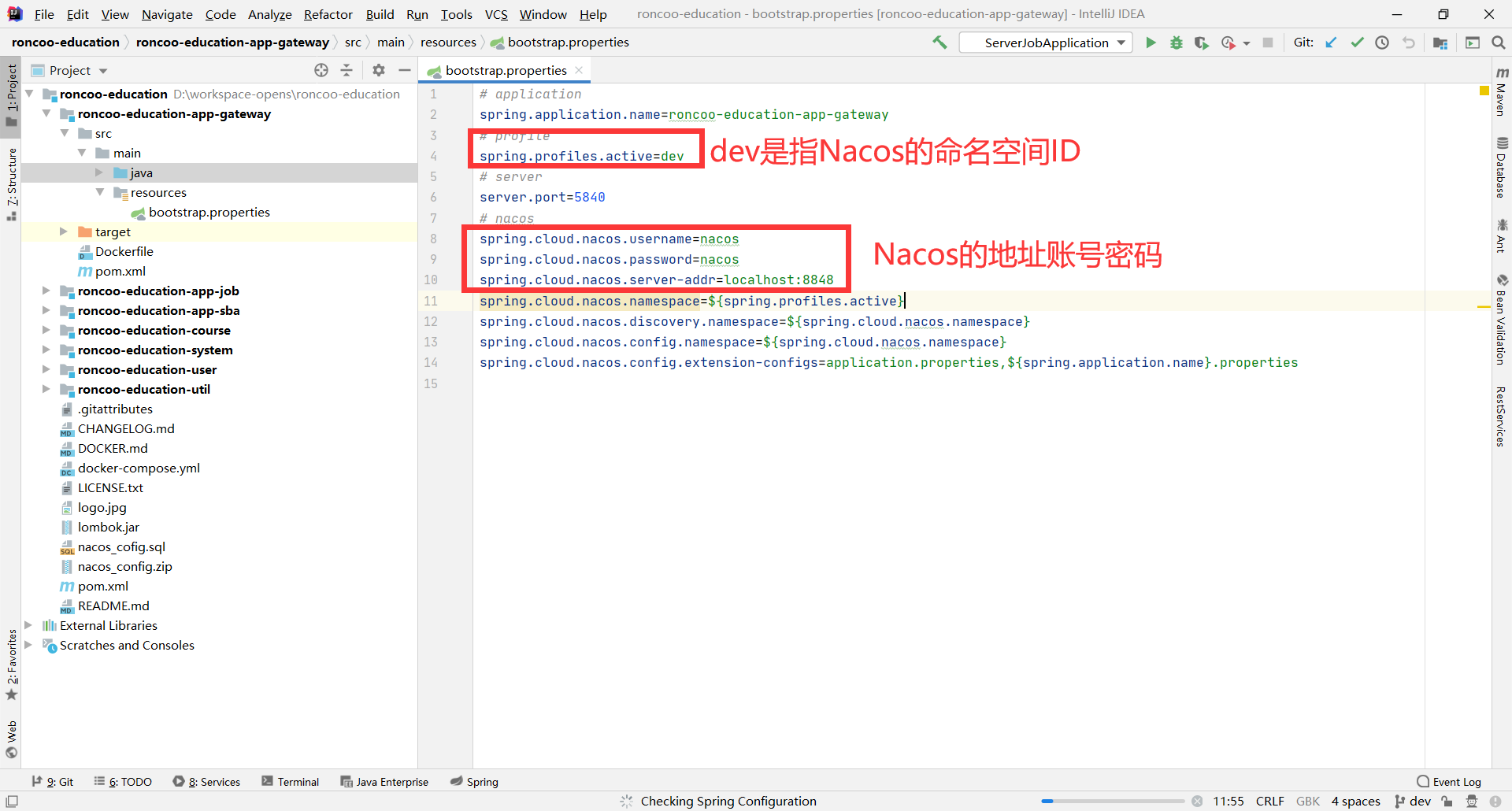The image size is (1512, 811).
Task: Toggle the Web side panel
Action: pyautogui.click(x=11, y=739)
